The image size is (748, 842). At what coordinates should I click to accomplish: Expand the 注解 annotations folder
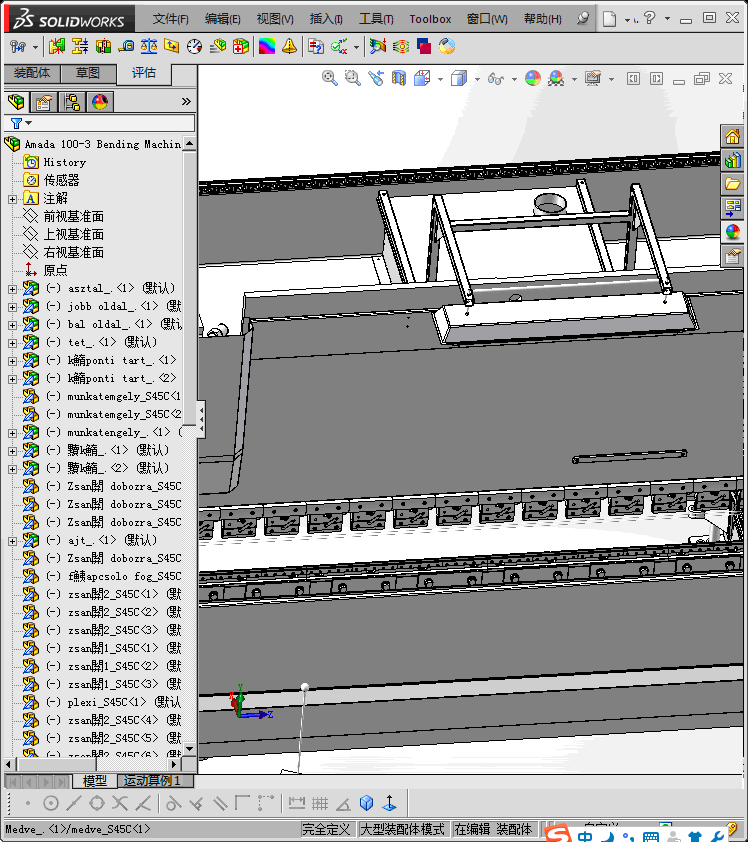12,199
